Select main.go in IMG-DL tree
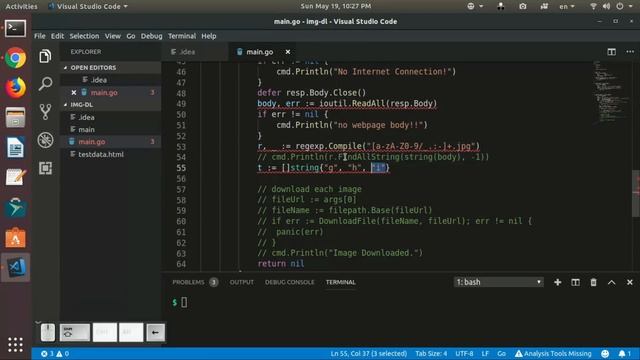640x360 pixels. pos(92,142)
